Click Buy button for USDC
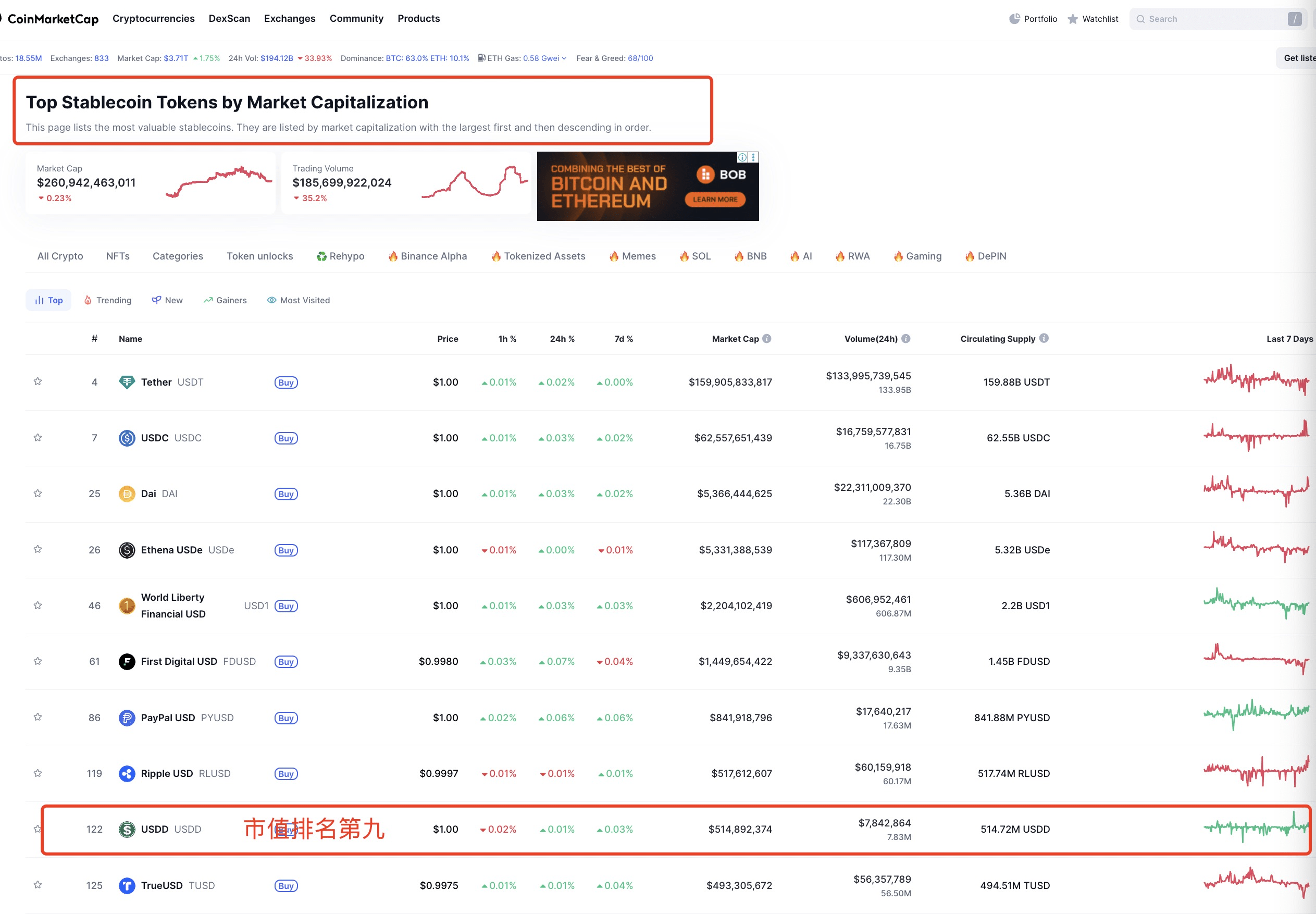The width and height of the screenshot is (1316, 914). pos(285,438)
